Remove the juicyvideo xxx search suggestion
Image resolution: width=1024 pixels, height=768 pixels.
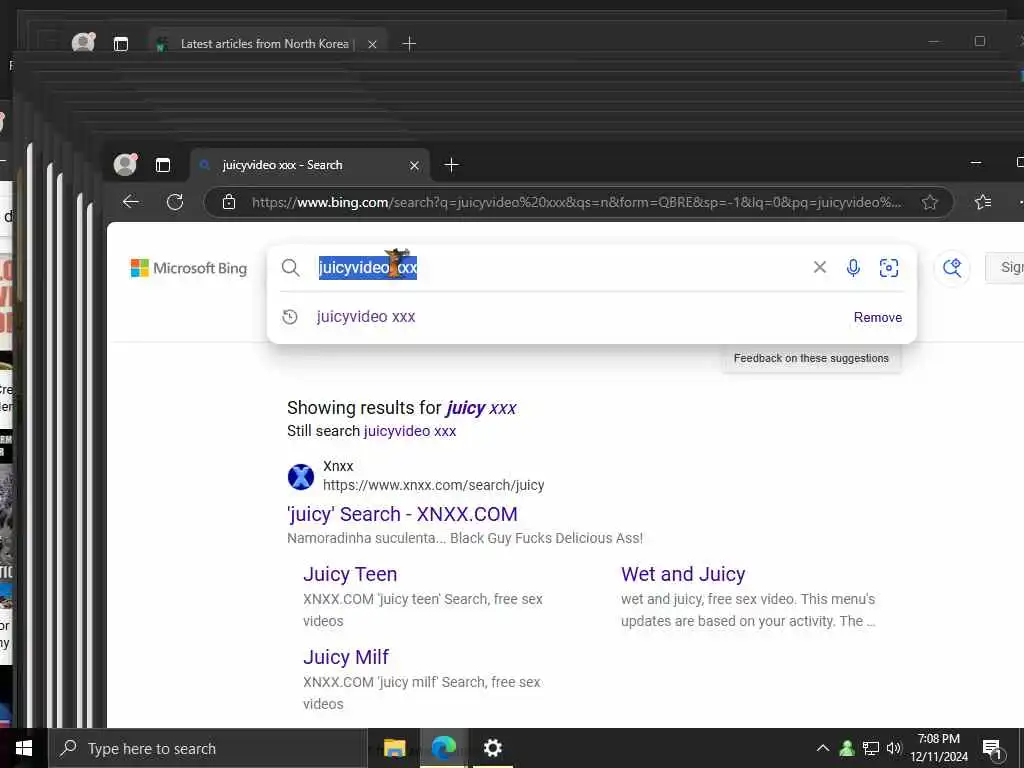click(878, 317)
